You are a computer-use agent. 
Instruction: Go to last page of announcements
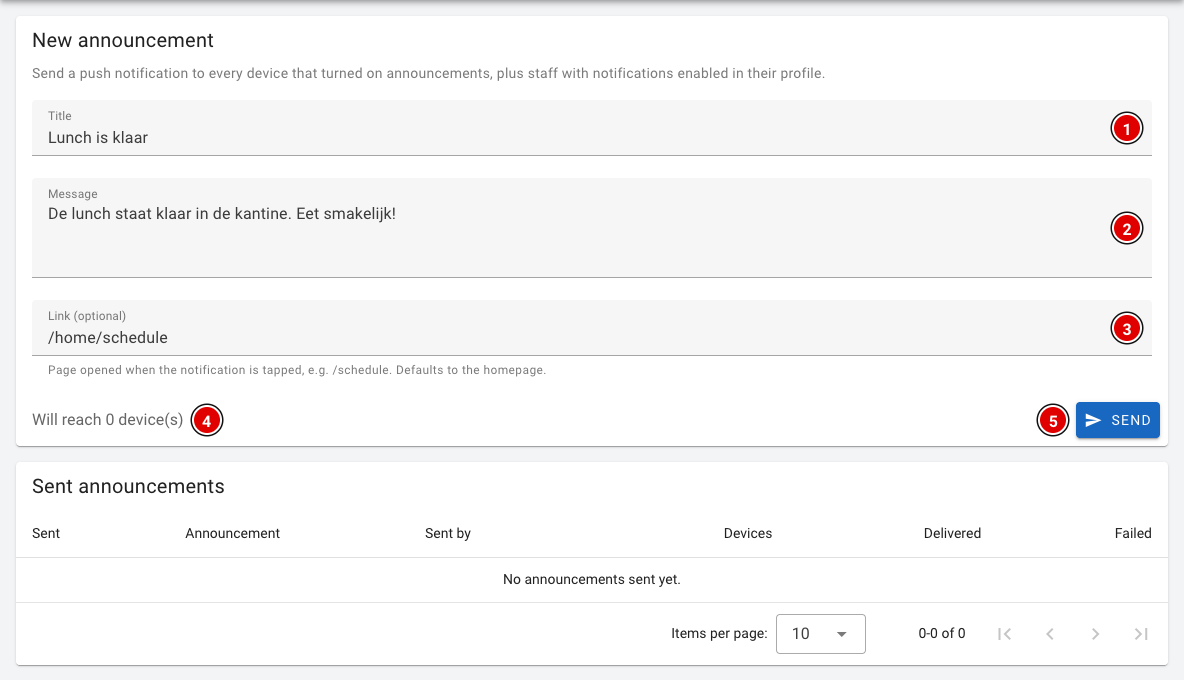[x=1141, y=634]
